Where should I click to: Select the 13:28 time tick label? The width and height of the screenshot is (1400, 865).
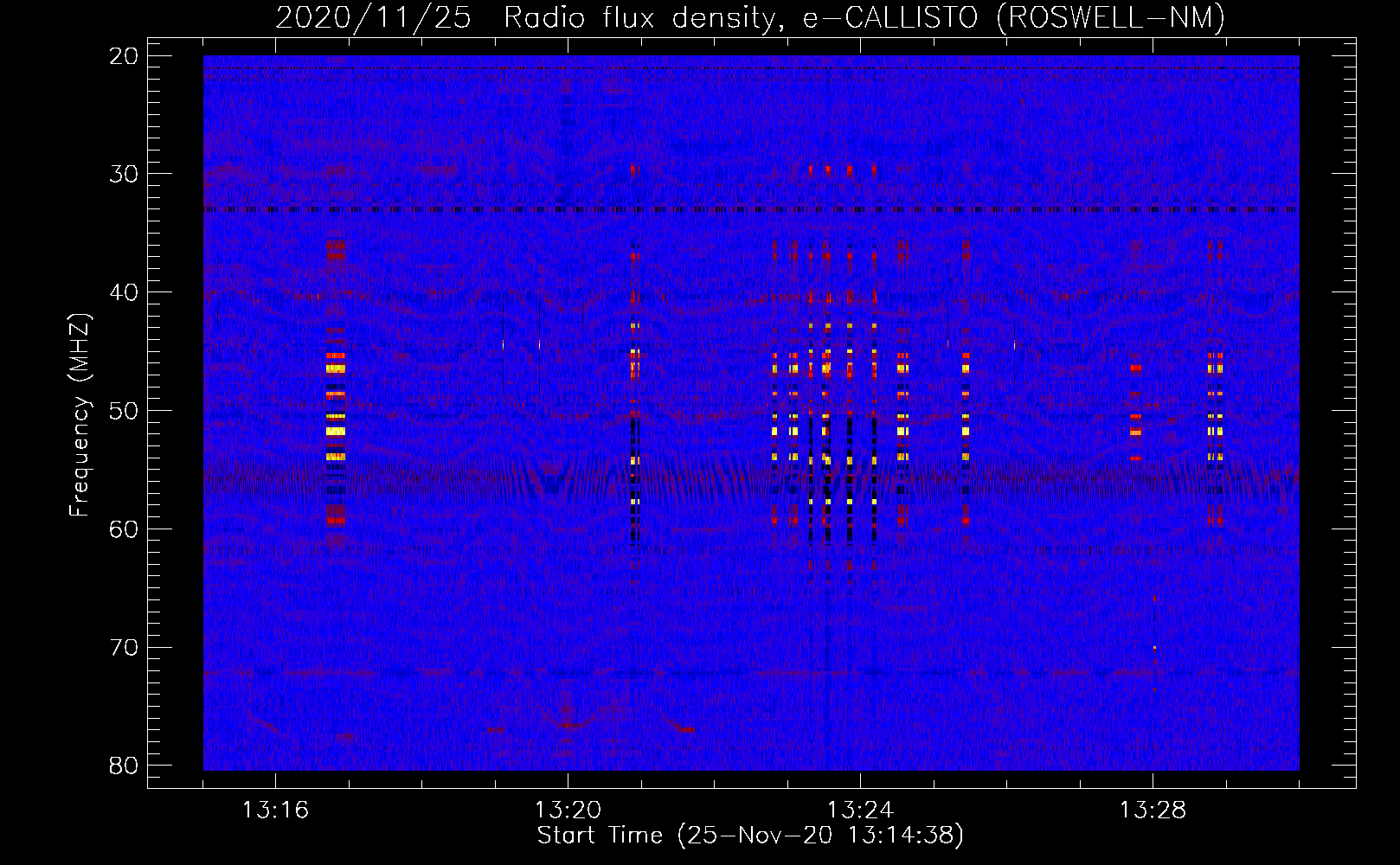[x=1153, y=811]
